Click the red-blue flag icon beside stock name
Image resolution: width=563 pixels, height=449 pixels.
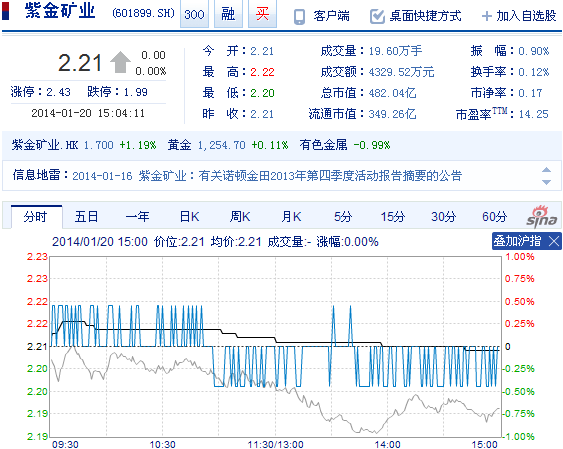pyautogui.click(x=5, y=11)
